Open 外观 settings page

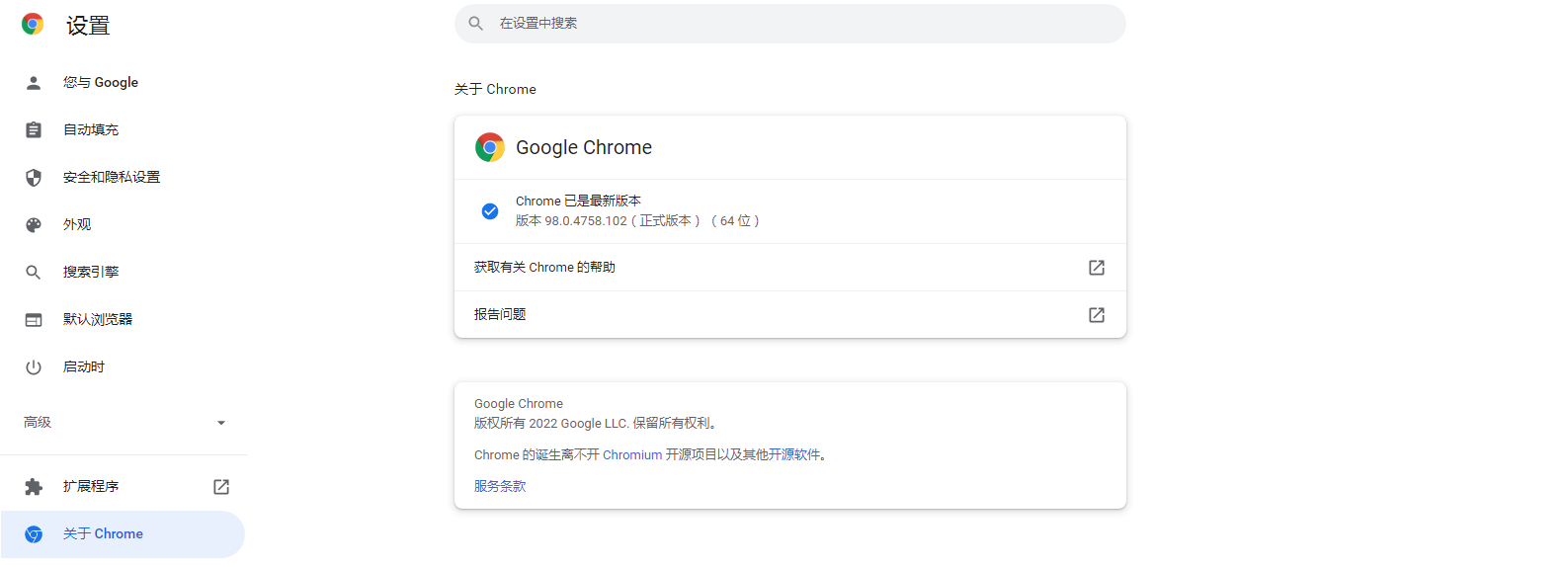(123, 225)
